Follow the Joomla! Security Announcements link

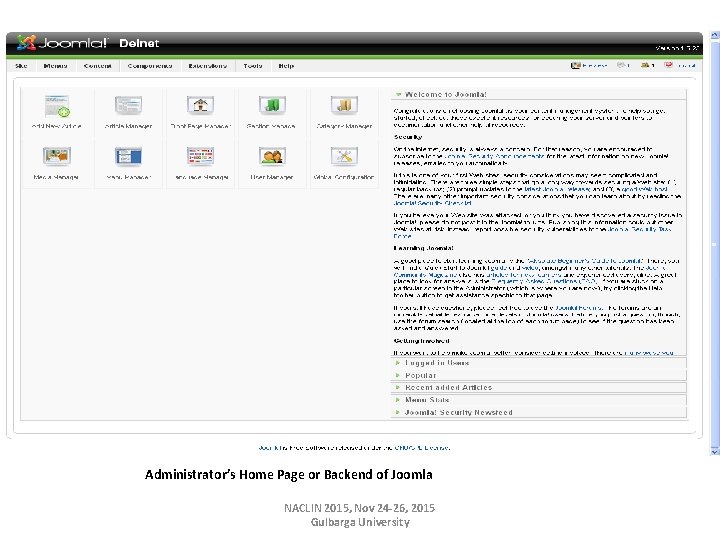coord(494,156)
